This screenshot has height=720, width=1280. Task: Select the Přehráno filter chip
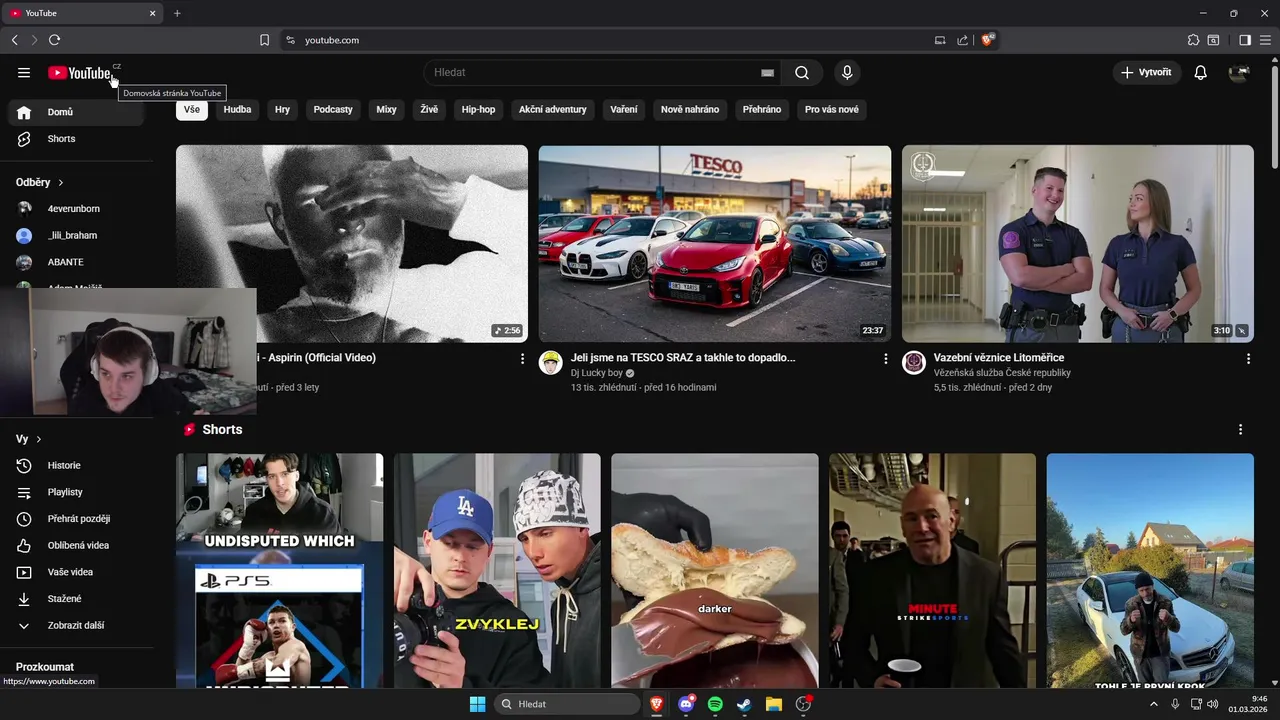coord(762,109)
